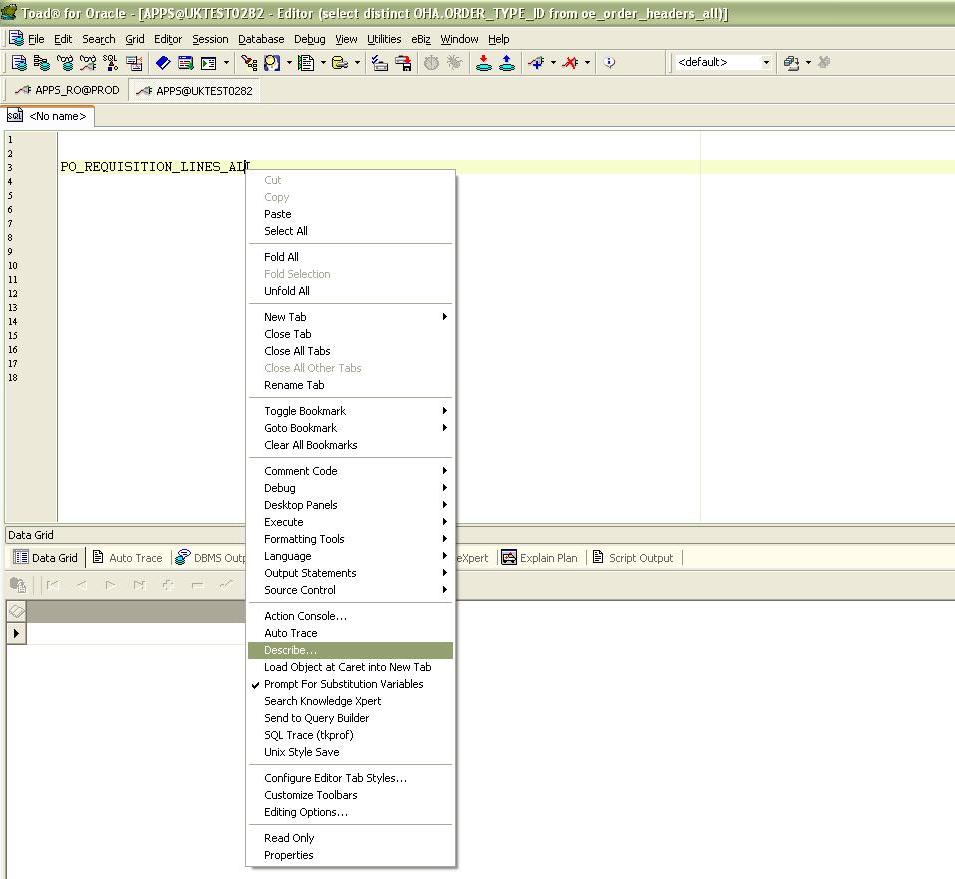Open the Database menu

click(261, 39)
